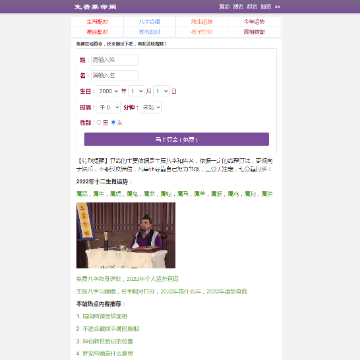This screenshot has width=360, height=360.
Task: Open the 属兔 zodiac link
Action: coord(132,194)
